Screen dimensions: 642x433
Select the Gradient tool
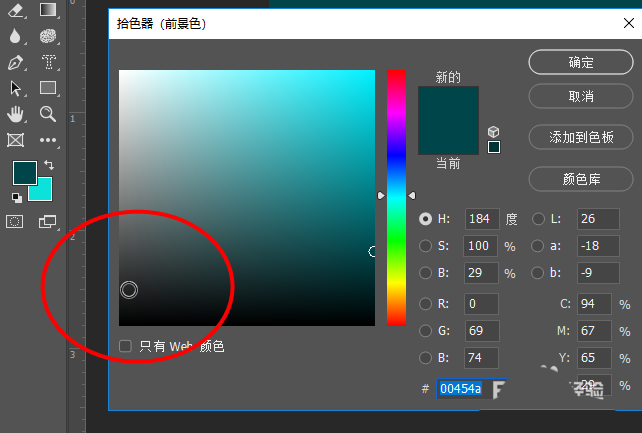click(48, 9)
